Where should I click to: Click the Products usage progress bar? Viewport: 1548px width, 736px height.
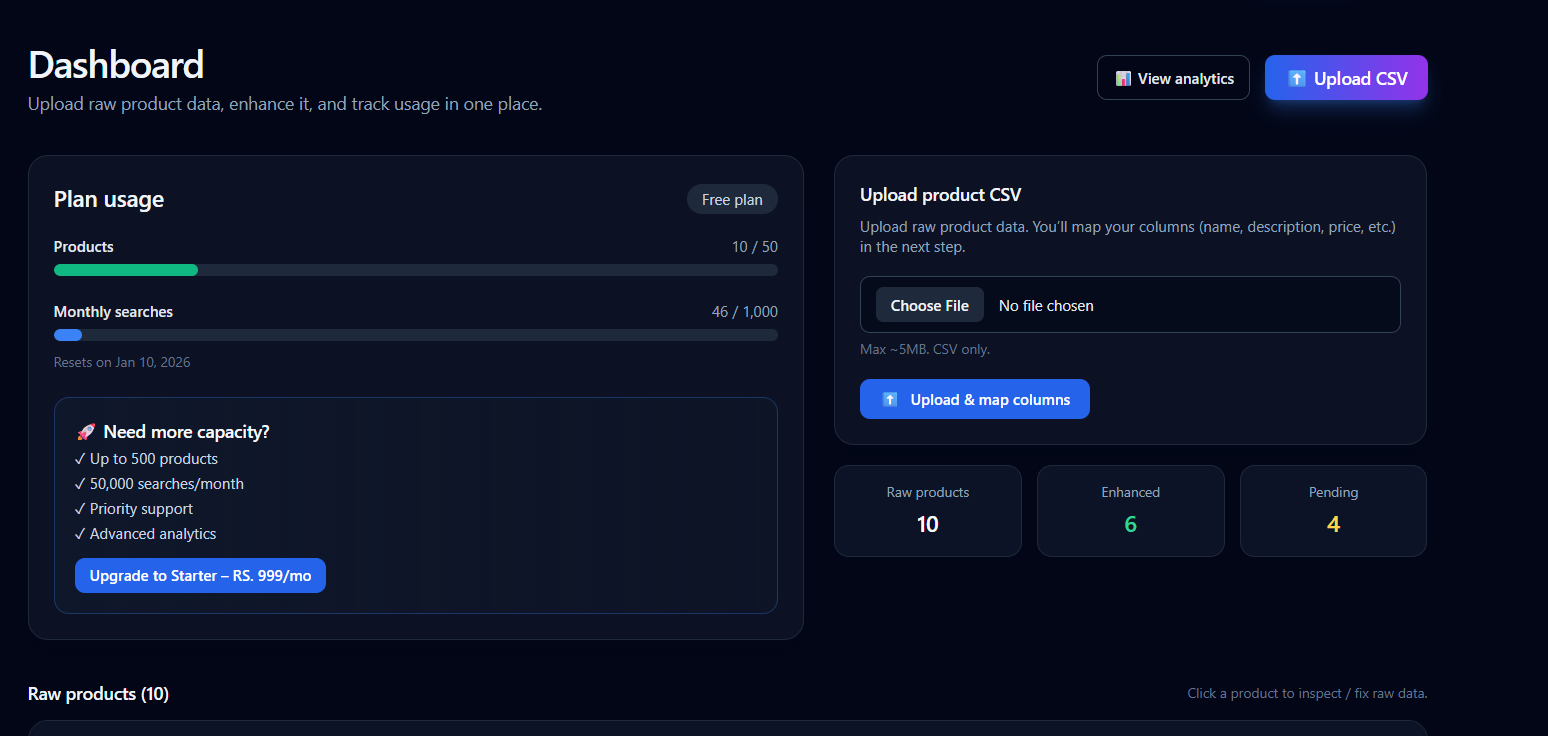click(415, 269)
